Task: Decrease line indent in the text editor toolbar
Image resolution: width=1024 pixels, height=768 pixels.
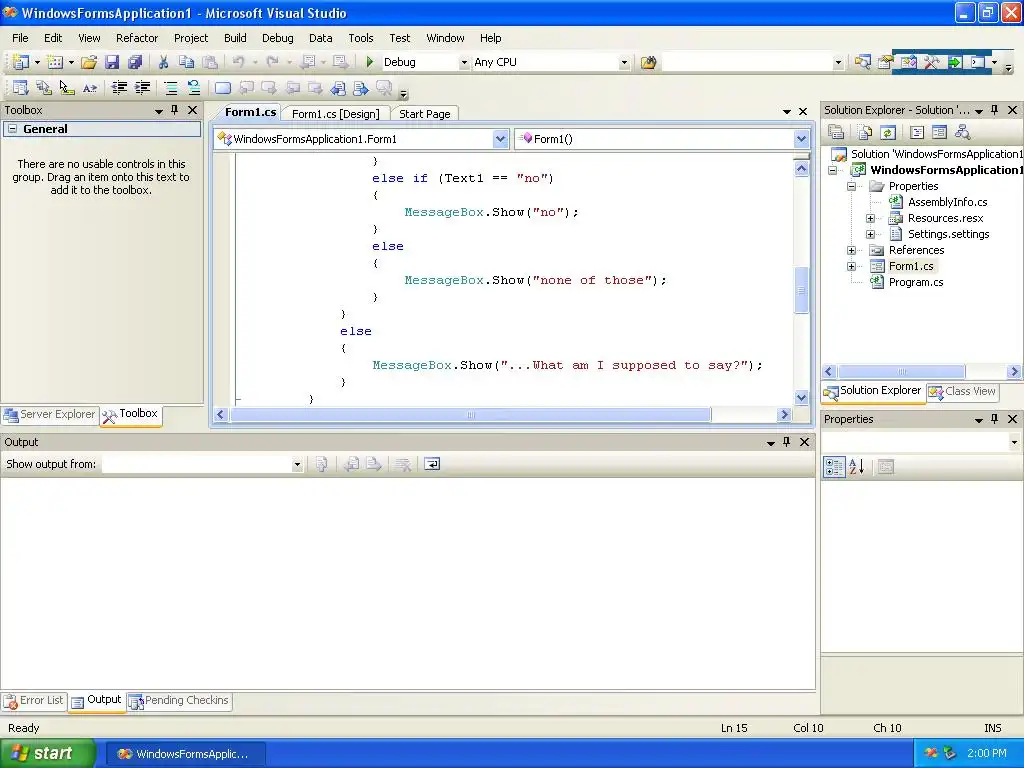Action: pyautogui.click(x=119, y=88)
